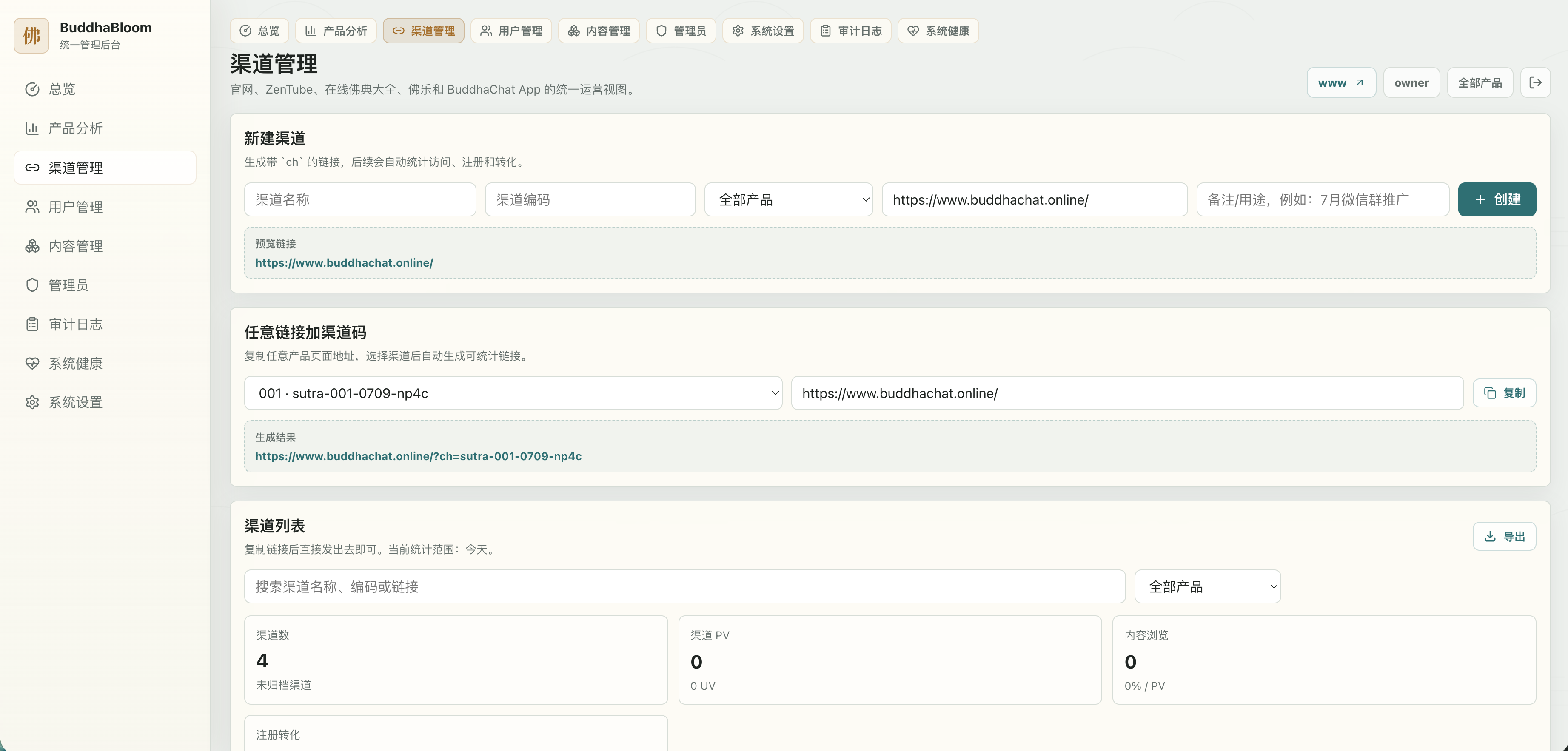Click the 渠道数 stat card
The image size is (1568, 751).
pos(456,660)
